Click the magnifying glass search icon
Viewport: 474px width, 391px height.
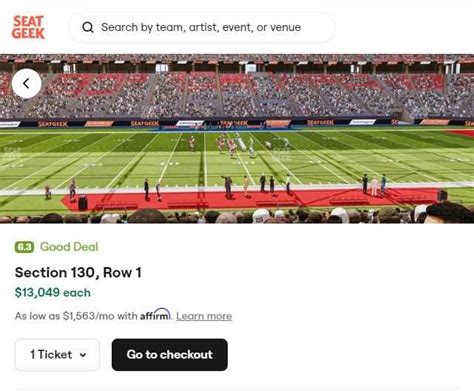pyautogui.click(x=88, y=27)
